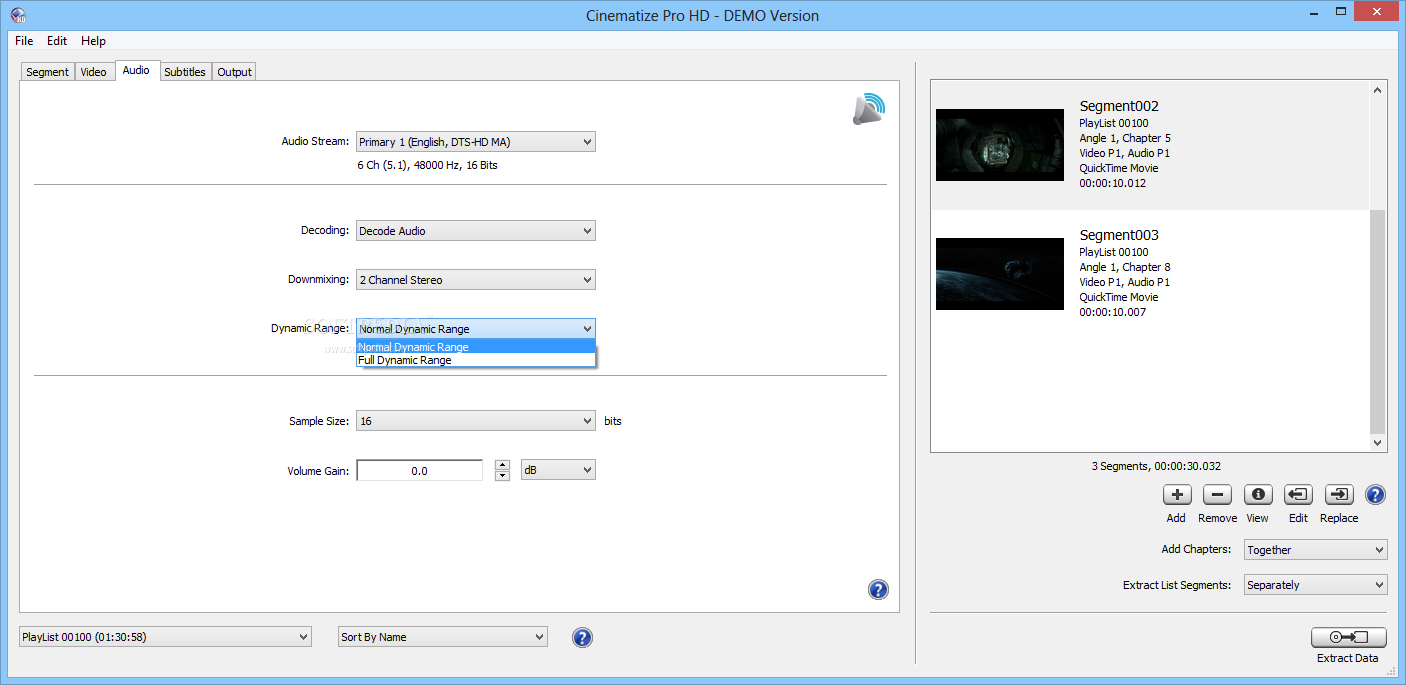Click segment list scrollbar down arrow

tap(1378, 443)
